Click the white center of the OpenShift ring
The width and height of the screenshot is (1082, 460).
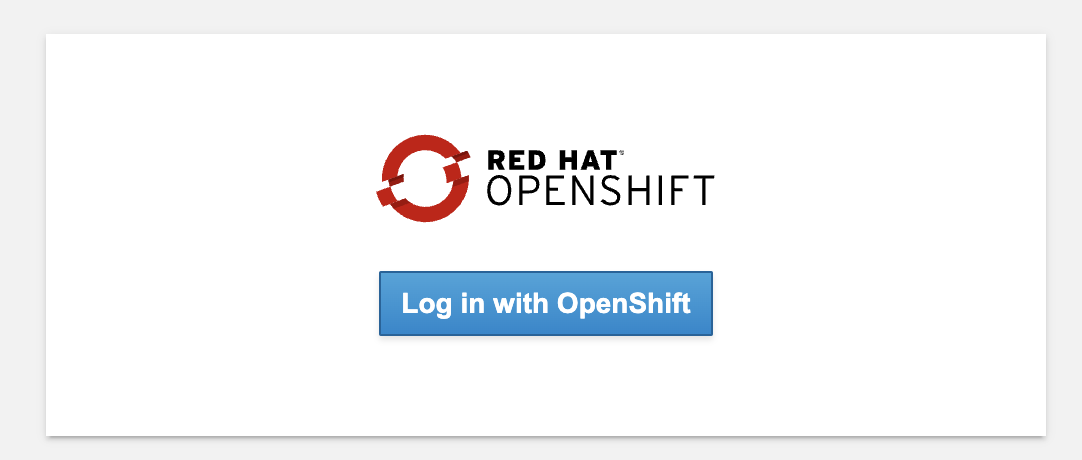coord(424,178)
